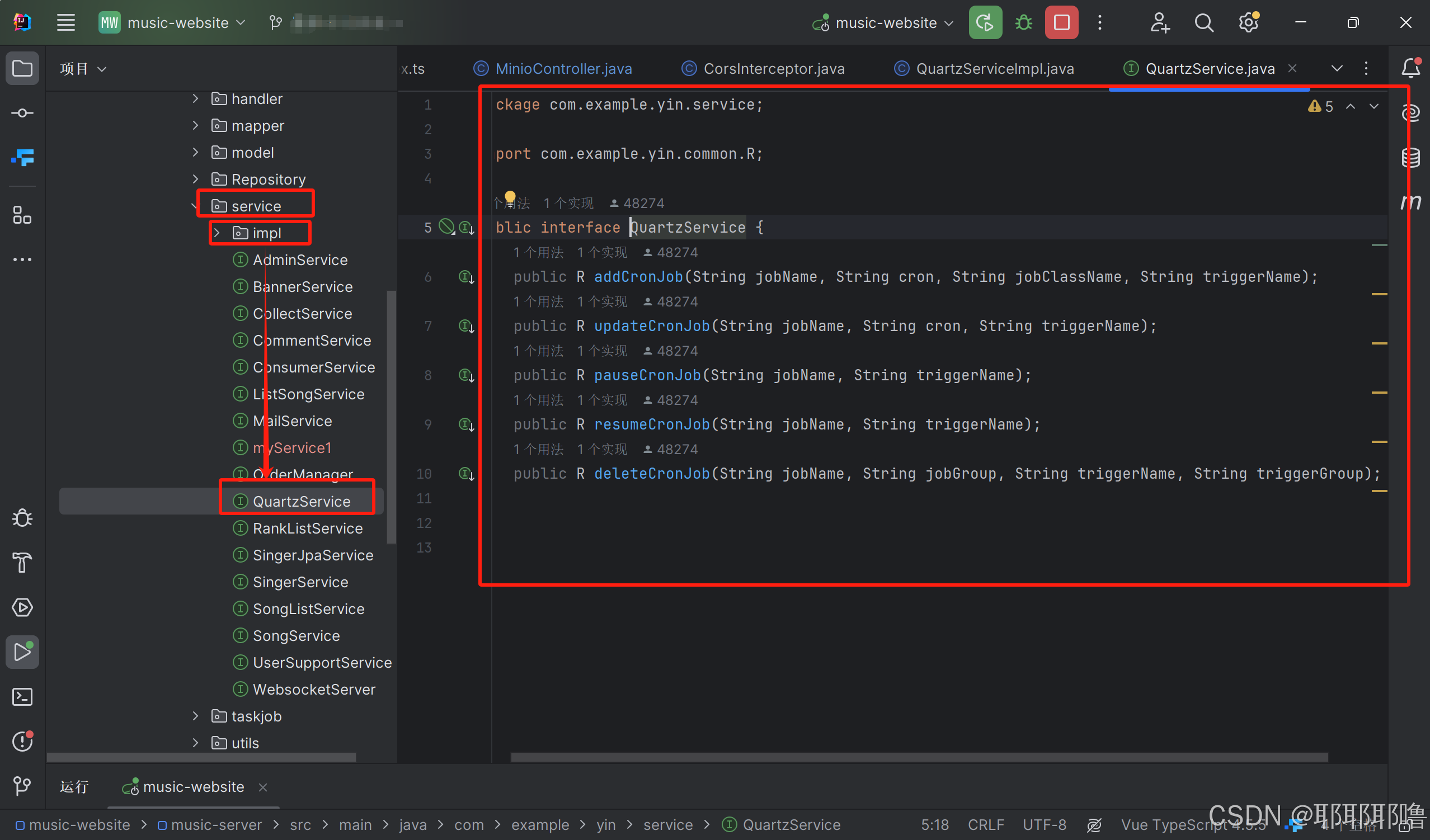Switch to the MinioController.java tab
This screenshot has height=840, width=1430.
(x=563, y=69)
